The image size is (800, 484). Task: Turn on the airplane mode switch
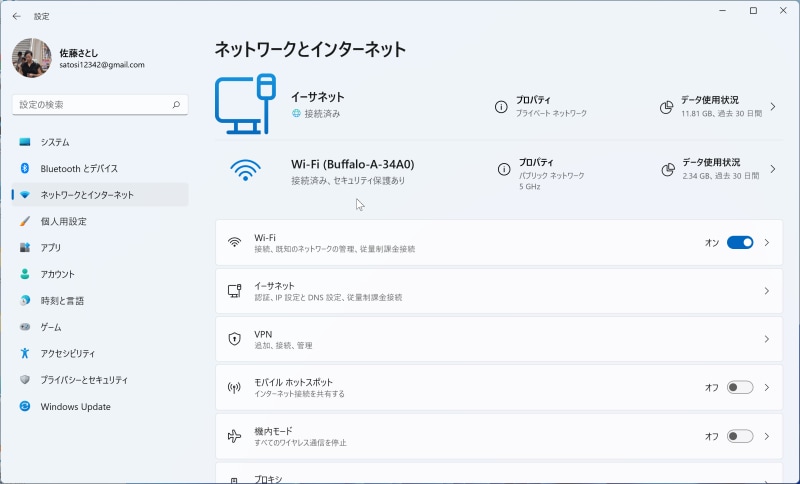coord(739,436)
